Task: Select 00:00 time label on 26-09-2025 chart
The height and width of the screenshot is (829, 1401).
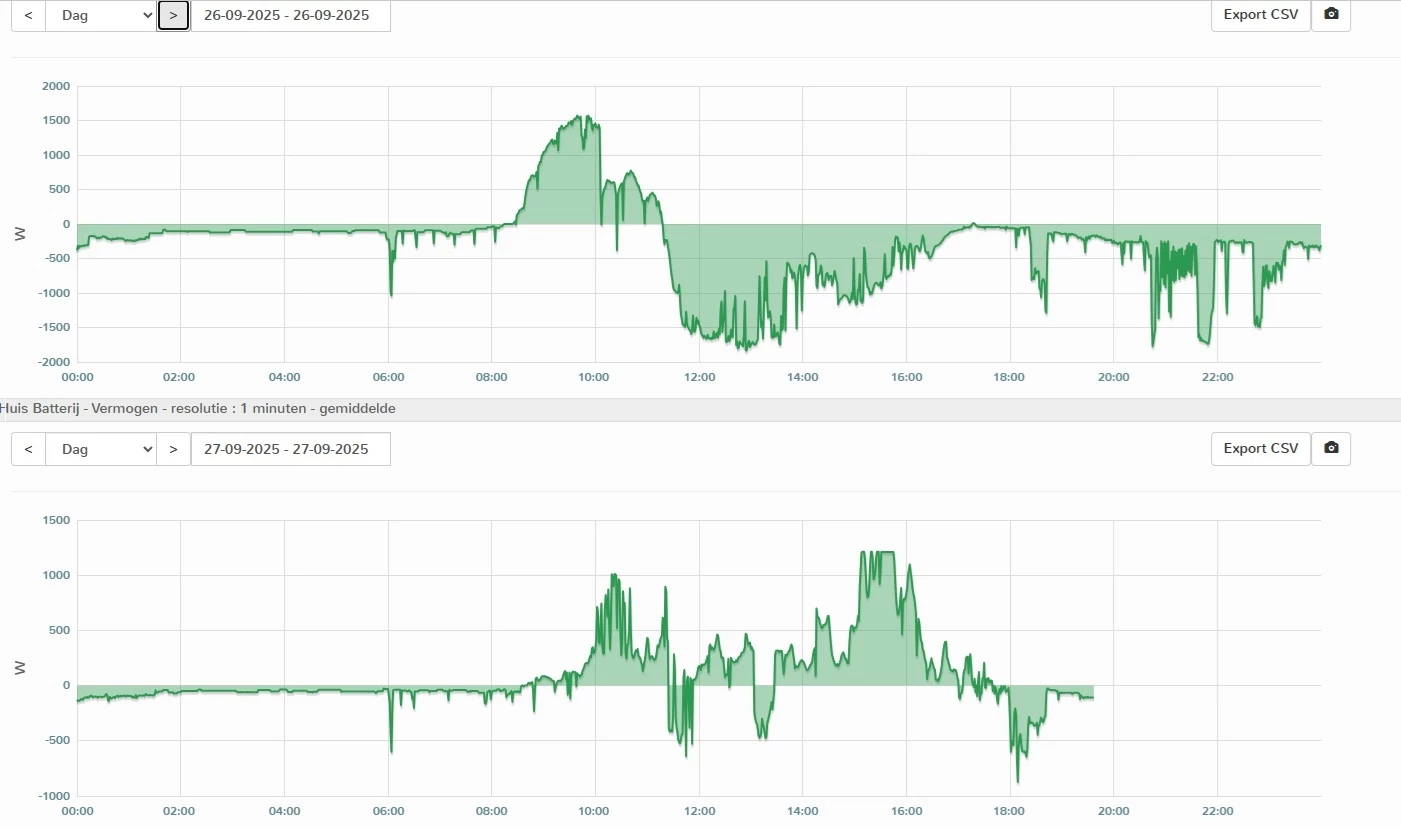Action: (x=77, y=377)
